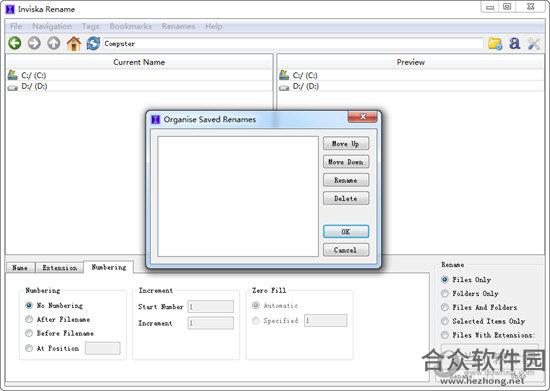Click the Specified zero fill input field

point(326,321)
